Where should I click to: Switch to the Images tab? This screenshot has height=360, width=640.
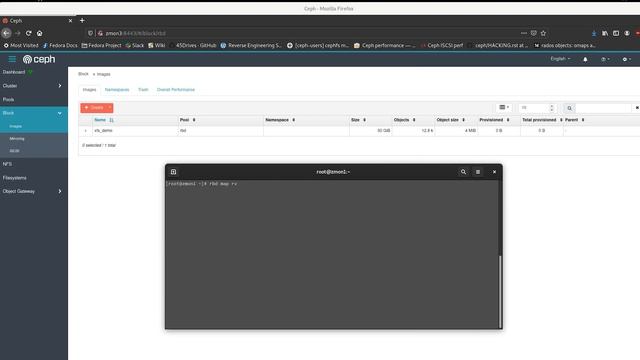(89, 89)
